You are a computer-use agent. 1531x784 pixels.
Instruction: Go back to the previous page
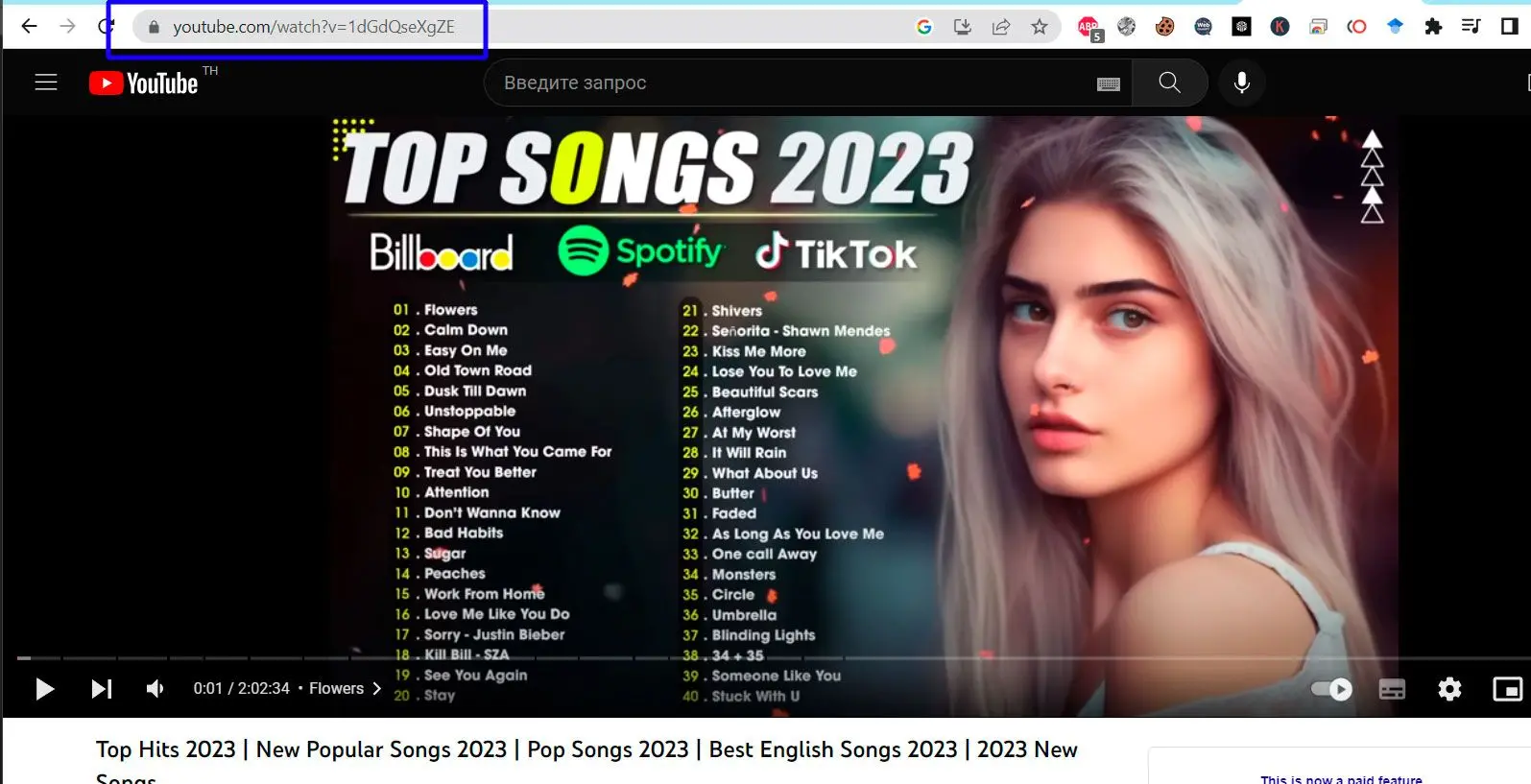click(29, 26)
